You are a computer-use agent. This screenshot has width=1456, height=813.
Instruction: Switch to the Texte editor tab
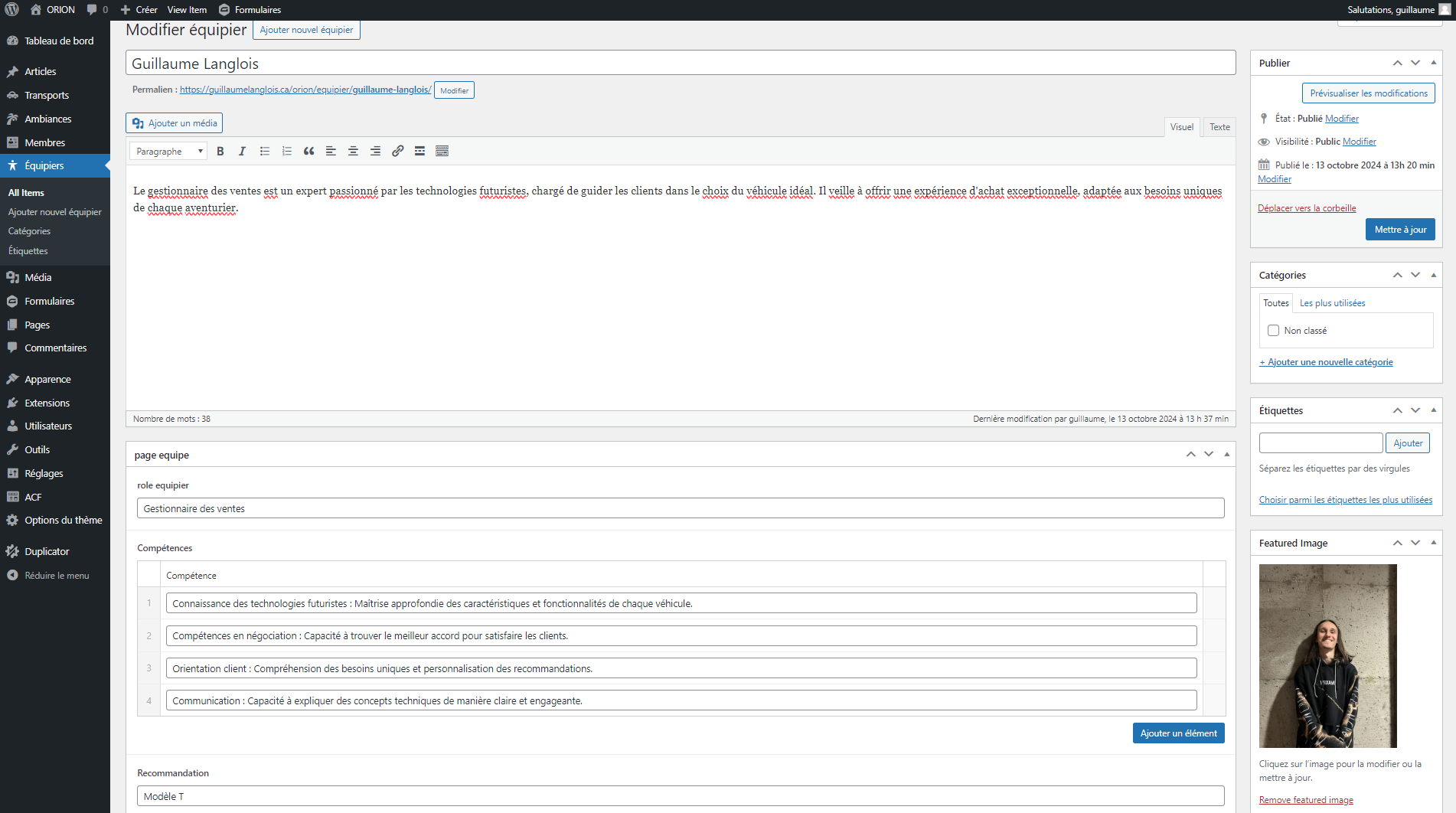click(x=1219, y=126)
